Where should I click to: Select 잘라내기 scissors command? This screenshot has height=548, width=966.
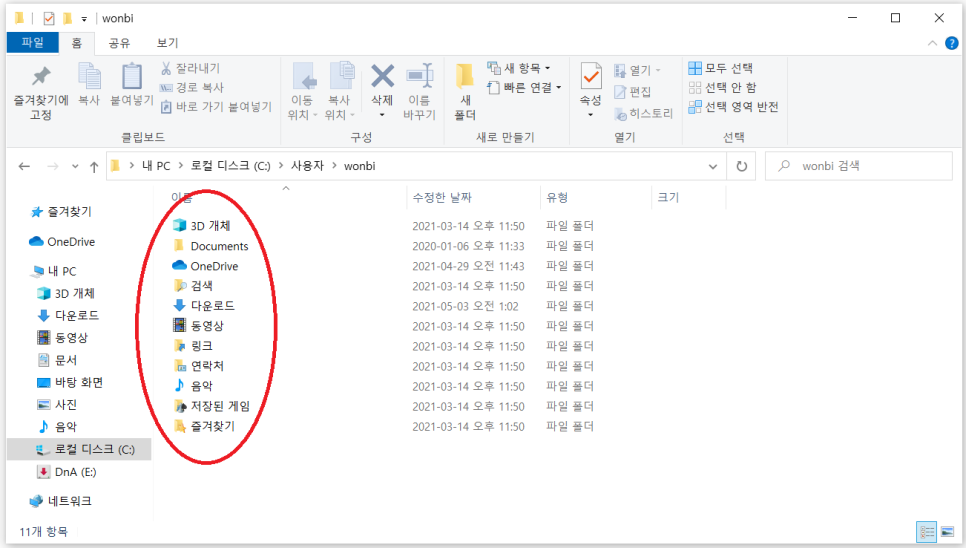[190, 68]
